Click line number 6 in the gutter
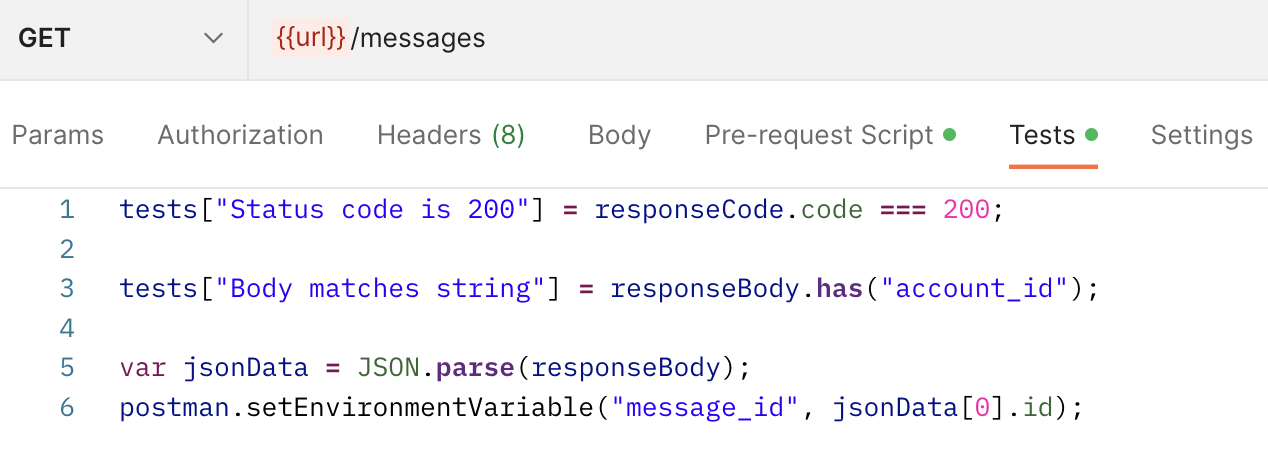The image size is (1268, 452). 67,408
